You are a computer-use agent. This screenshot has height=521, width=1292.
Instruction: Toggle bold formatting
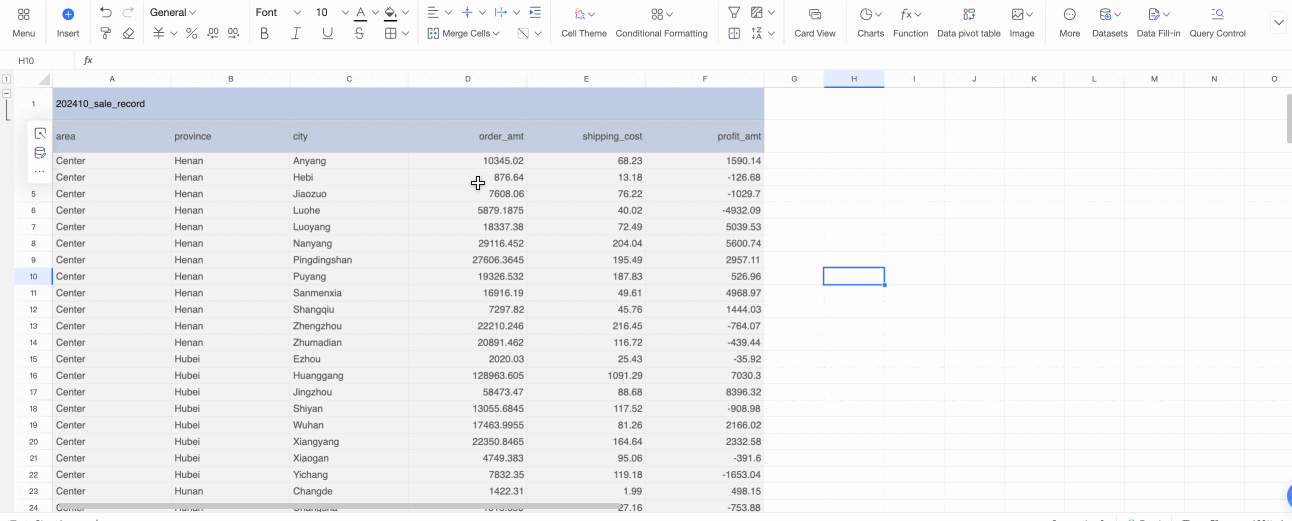point(264,33)
